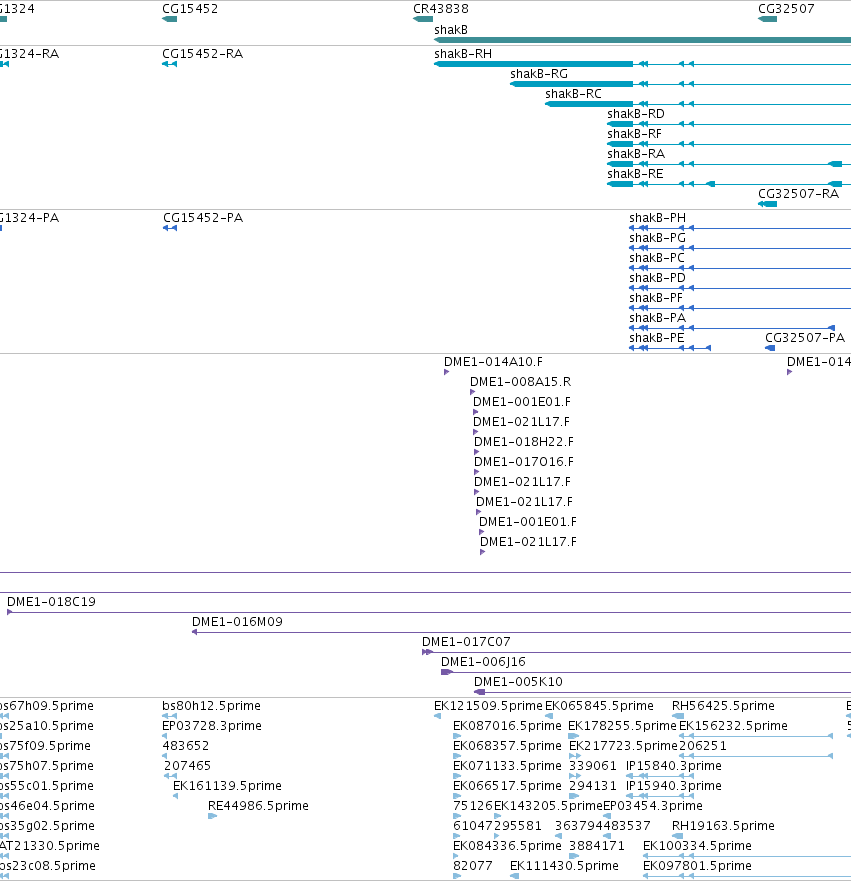The height and width of the screenshot is (881, 851).
Task: Select the 207465 EST entry
Action: pos(188,766)
